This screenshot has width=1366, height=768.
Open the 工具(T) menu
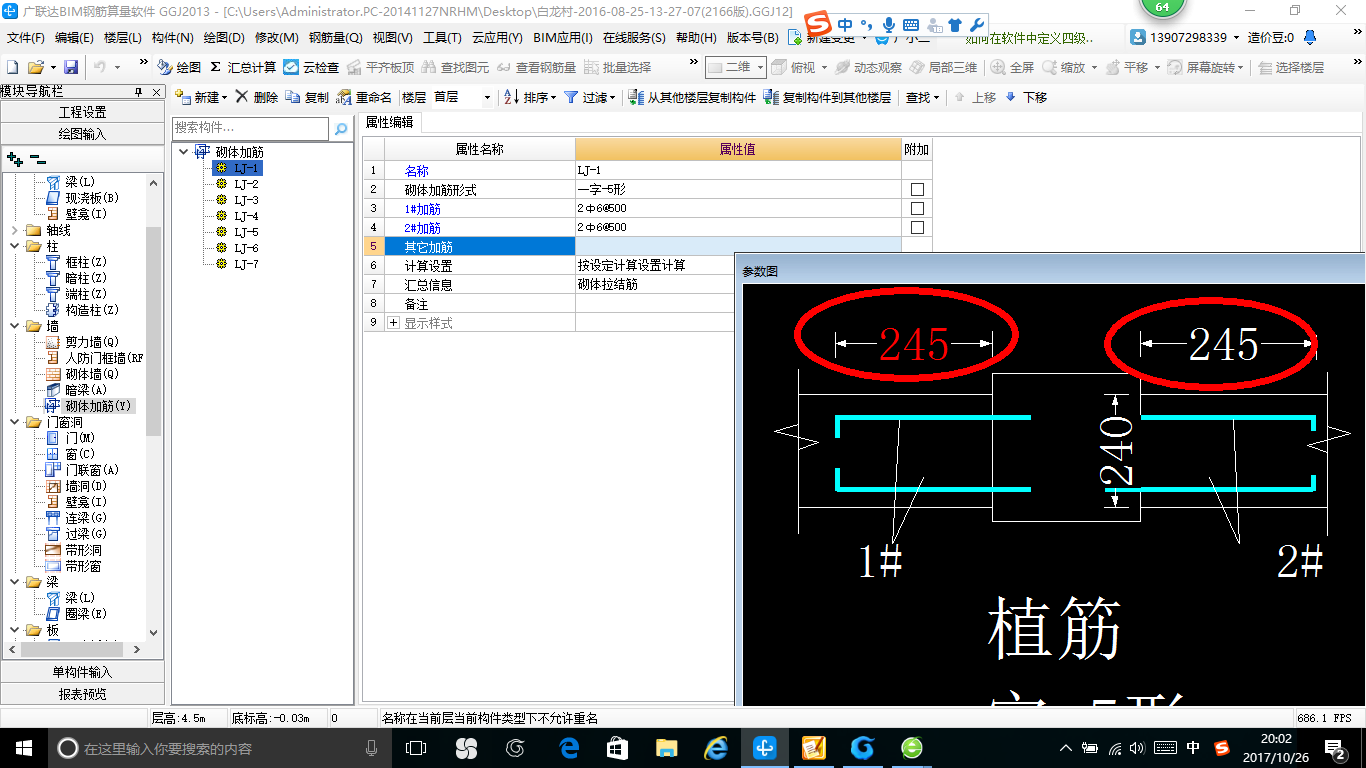coord(441,38)
